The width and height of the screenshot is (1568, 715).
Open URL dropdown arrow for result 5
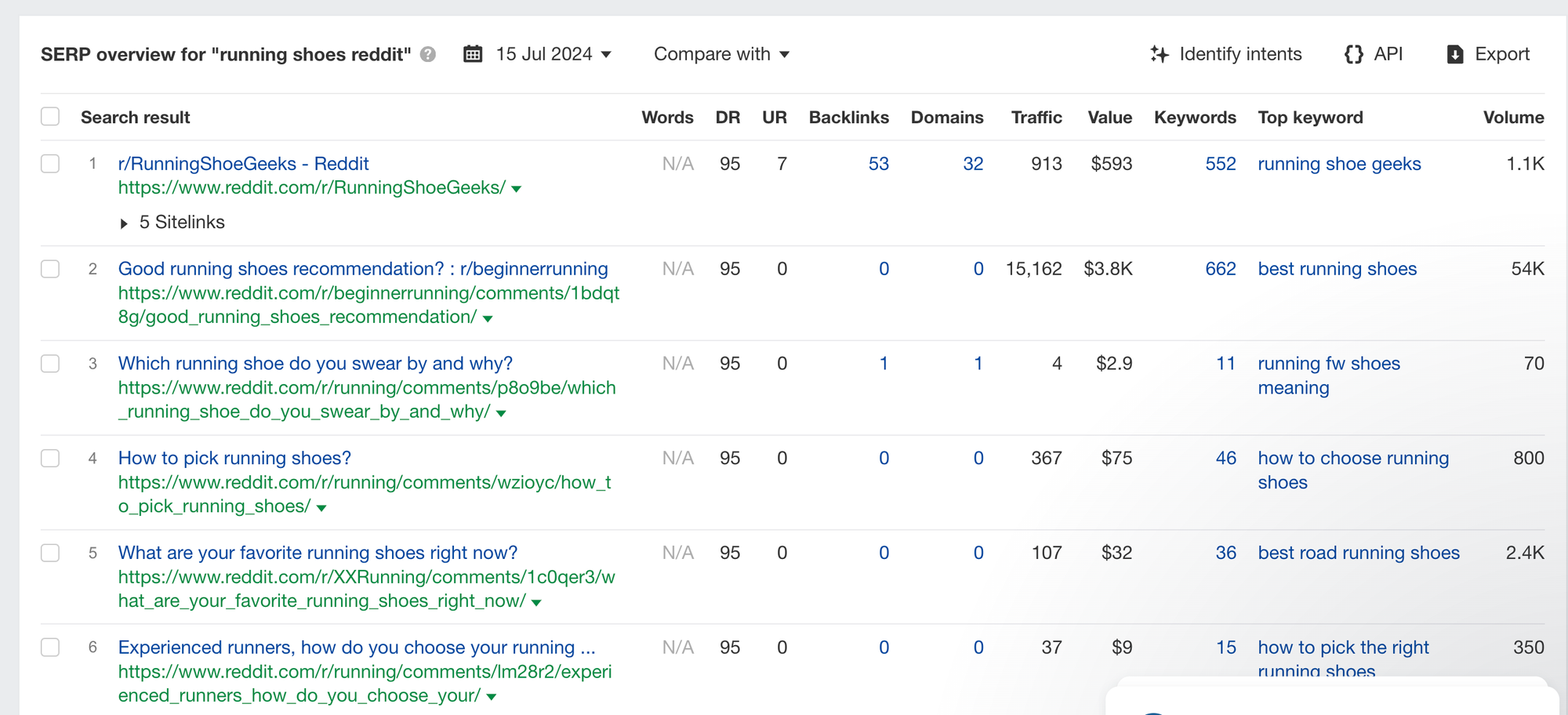pos(537,603)
